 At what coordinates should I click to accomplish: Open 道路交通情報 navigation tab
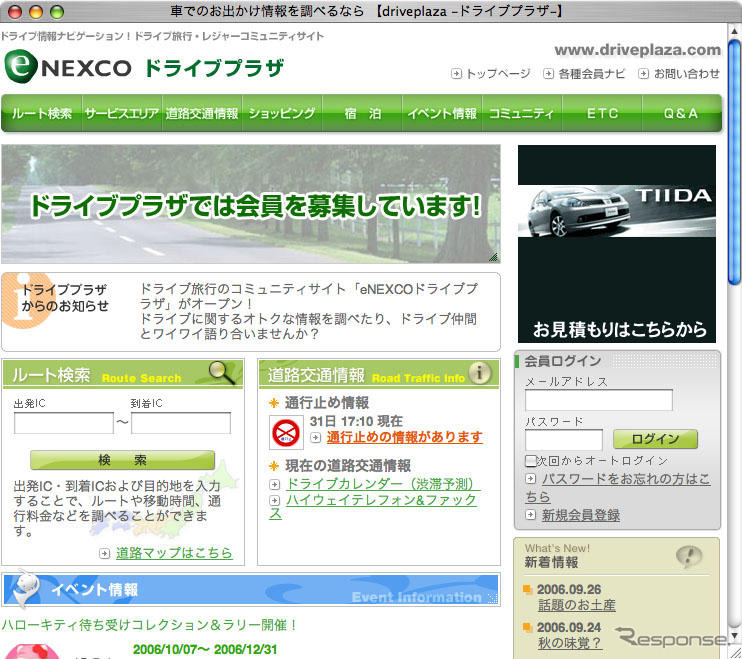[x=202, y=114]
